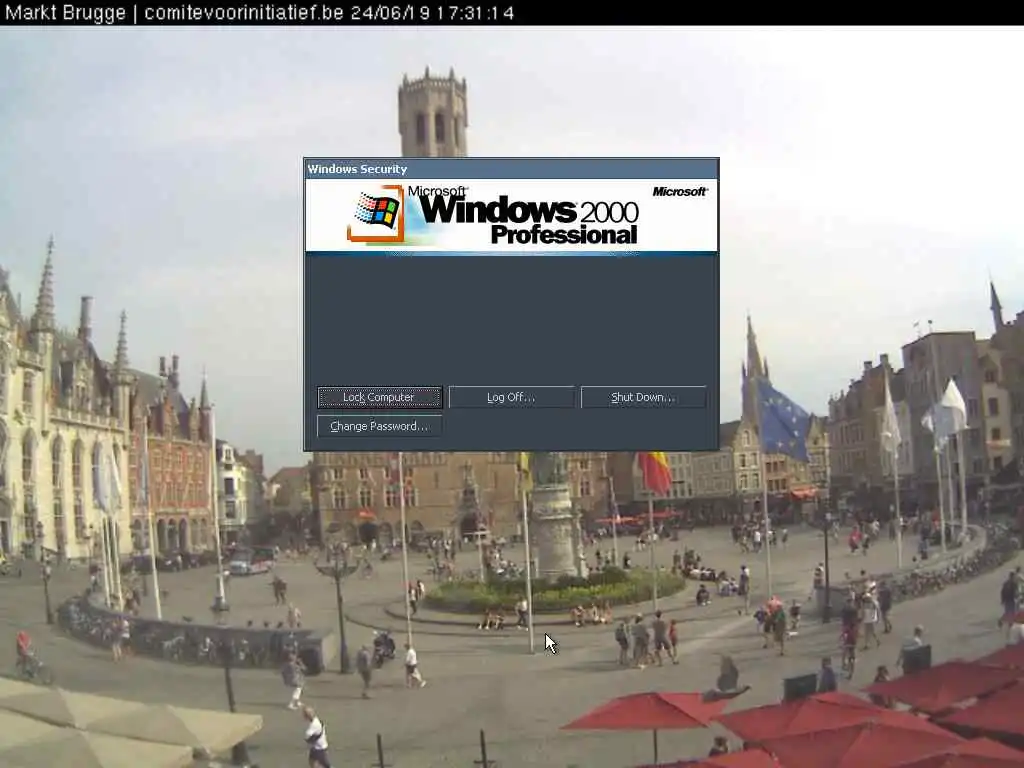Select the Log Off... button

click(511, 397)
